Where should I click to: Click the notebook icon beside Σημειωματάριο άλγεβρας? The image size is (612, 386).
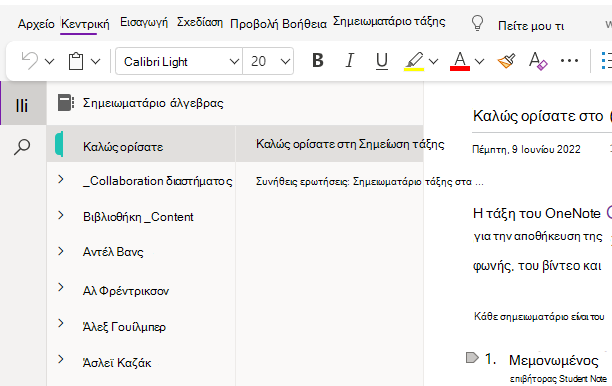click(66, 103)
